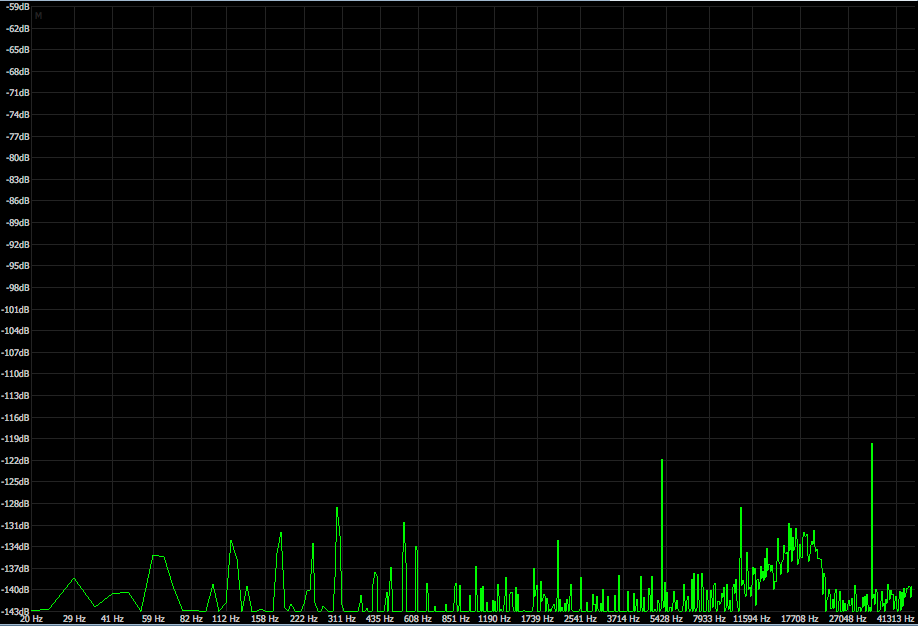Image resolution: width=918 pixels, height=626 pixels.
Task: Click the 17708 Hz frequency label
Action: pyautogui.click(x=800, y=618)
